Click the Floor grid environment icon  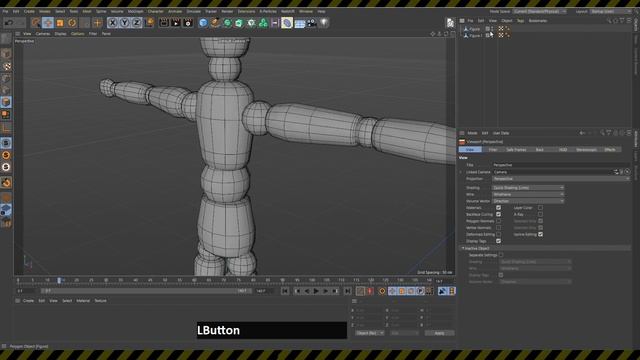point(300,23)
